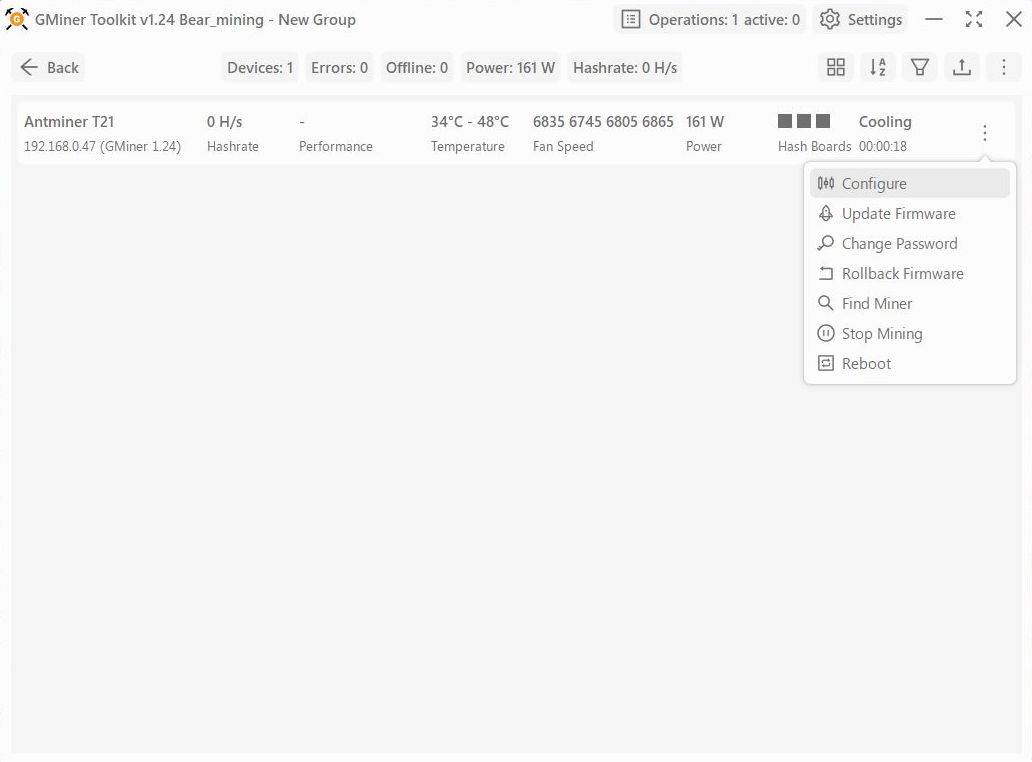Click the 00:00:18 cooling timer
Viewport: 1032px width, 762px height.
(x=883, y=146)
